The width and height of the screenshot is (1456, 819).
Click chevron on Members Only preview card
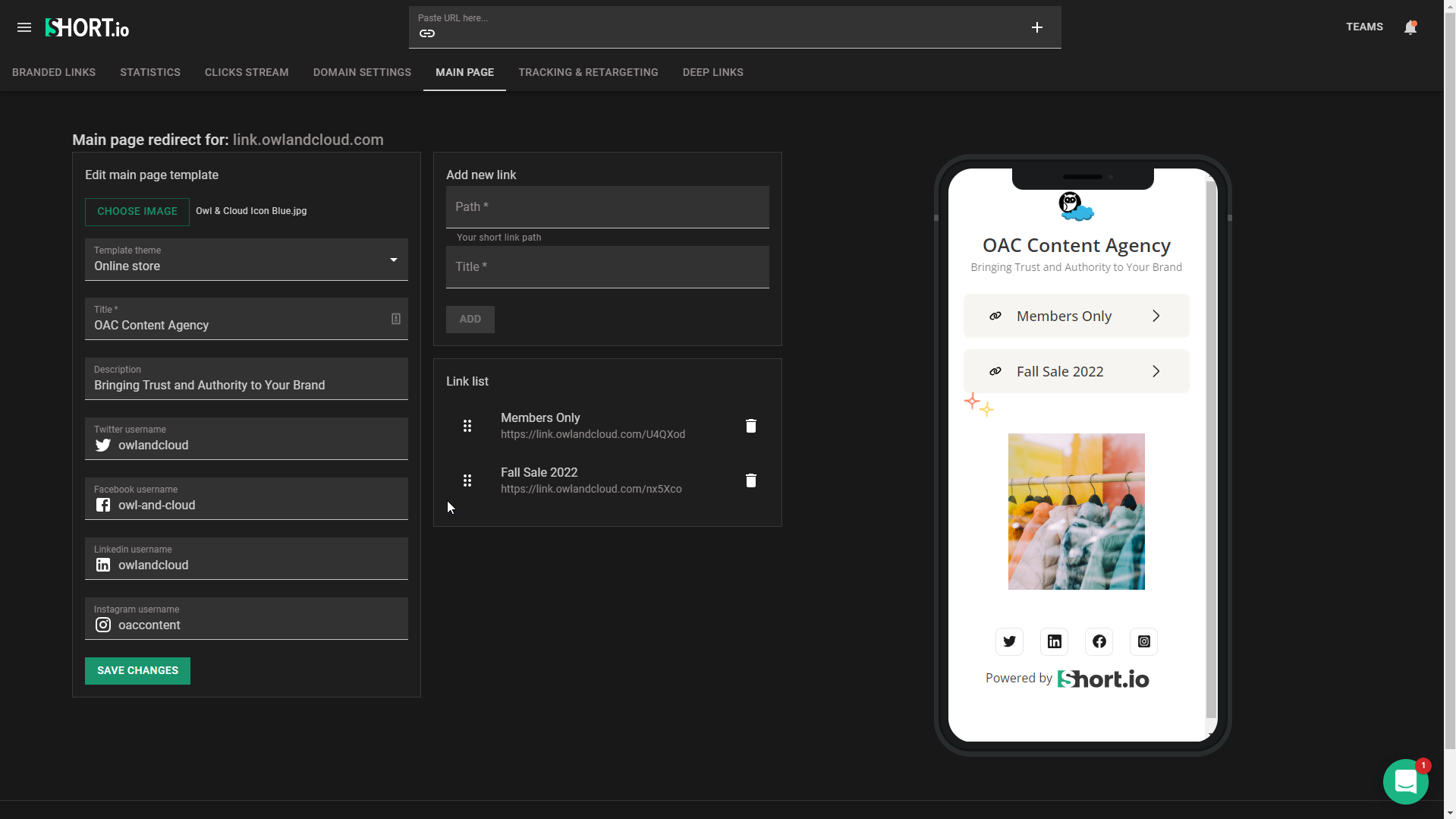[x=1156, y=317]
